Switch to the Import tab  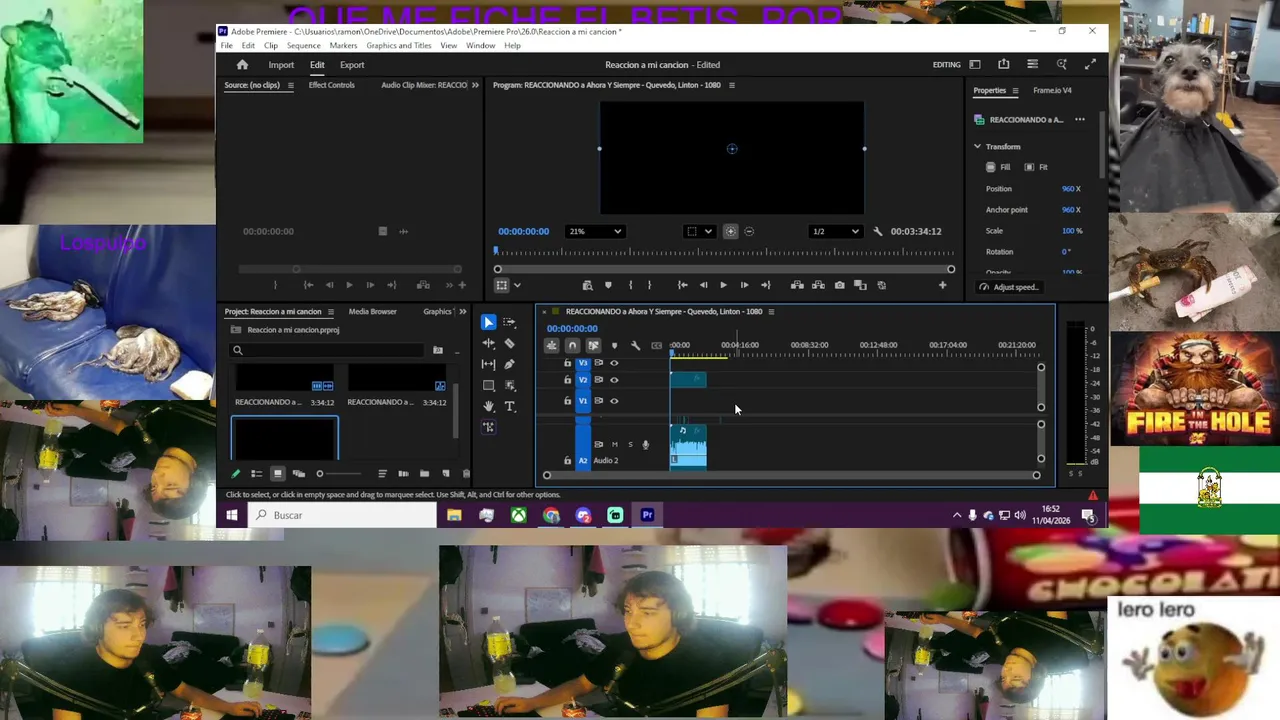(281, 64)
